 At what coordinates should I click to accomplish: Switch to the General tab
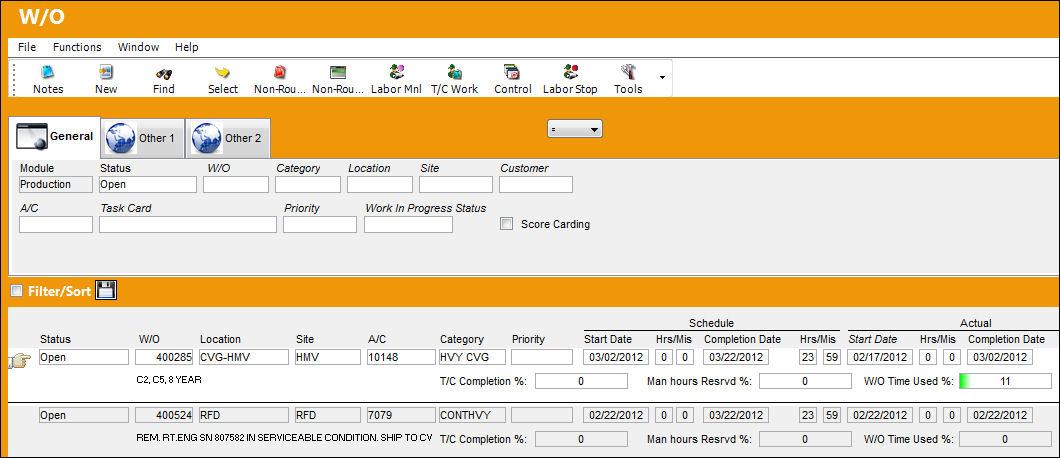(54, 137)
